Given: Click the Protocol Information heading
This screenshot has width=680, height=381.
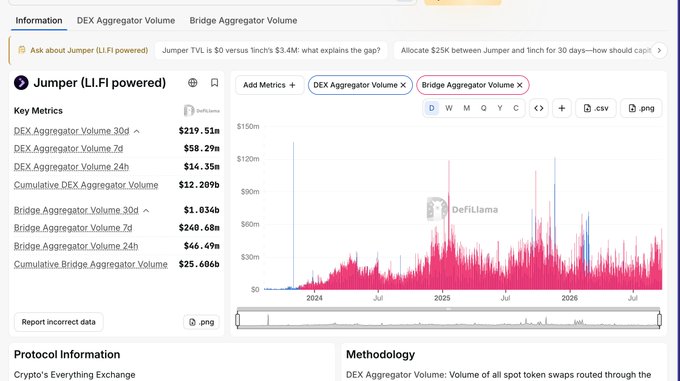Looking at the screenshot, I should click(67, 355).
